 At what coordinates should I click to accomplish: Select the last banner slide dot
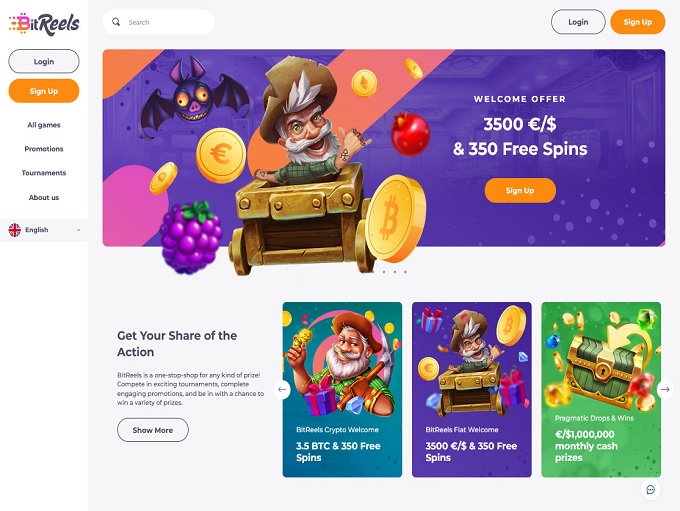pos(405,272)
